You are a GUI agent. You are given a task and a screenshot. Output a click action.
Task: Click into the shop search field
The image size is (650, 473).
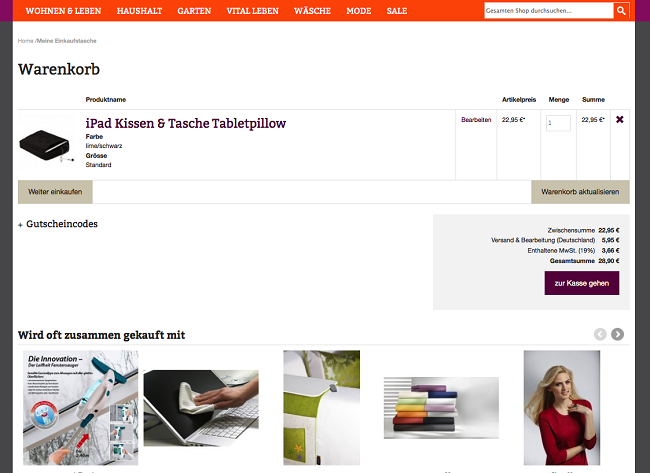[x=549, y=11]
